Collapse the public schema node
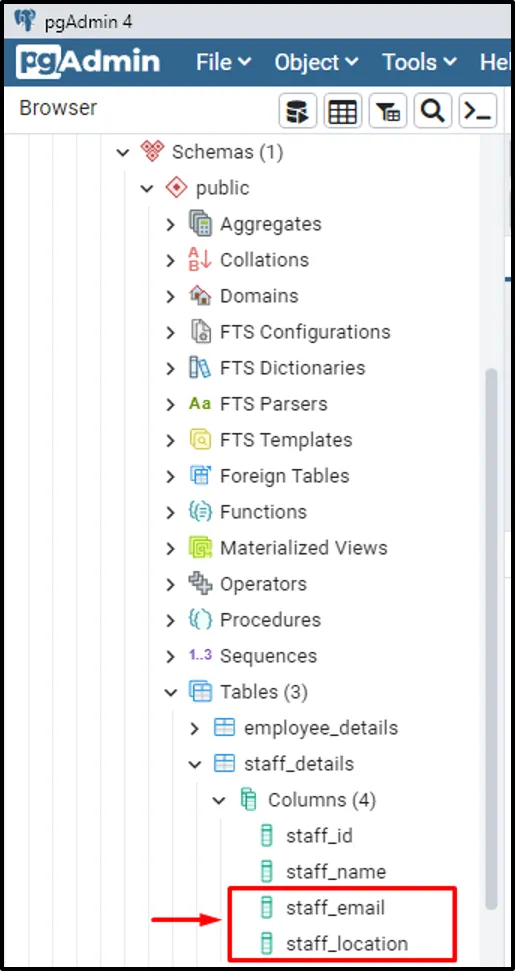The width and height of the screenshot is (516, 972). [x=147, y=188]
